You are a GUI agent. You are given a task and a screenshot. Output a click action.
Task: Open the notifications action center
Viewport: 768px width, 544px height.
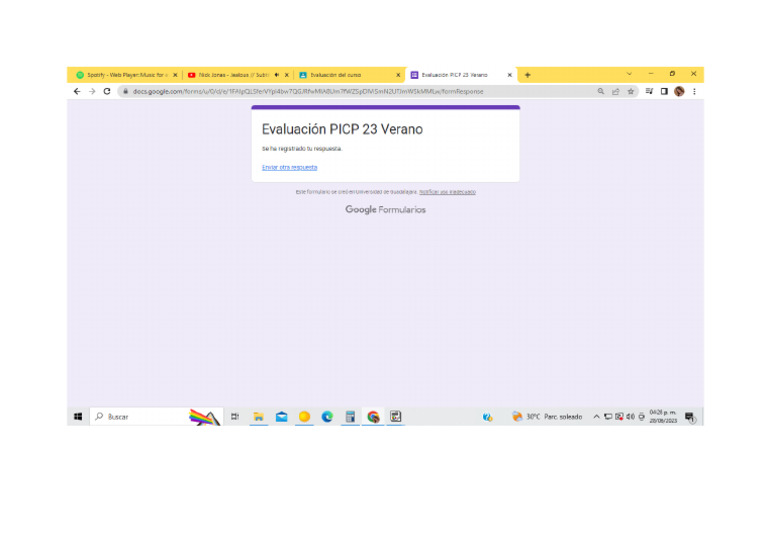pyautogui.click(x=690, y=417)
